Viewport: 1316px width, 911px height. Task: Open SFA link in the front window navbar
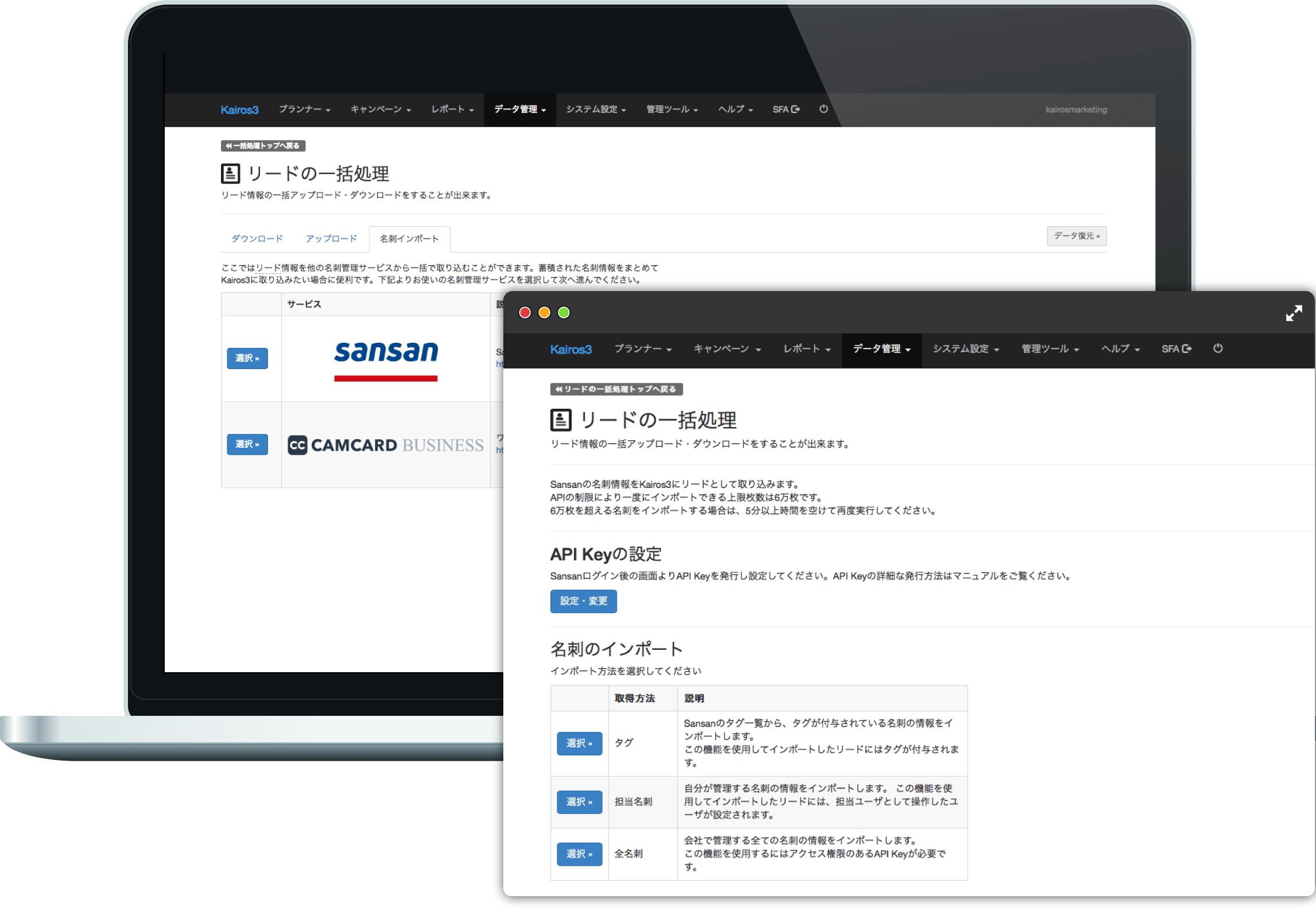pos(1177,349)
